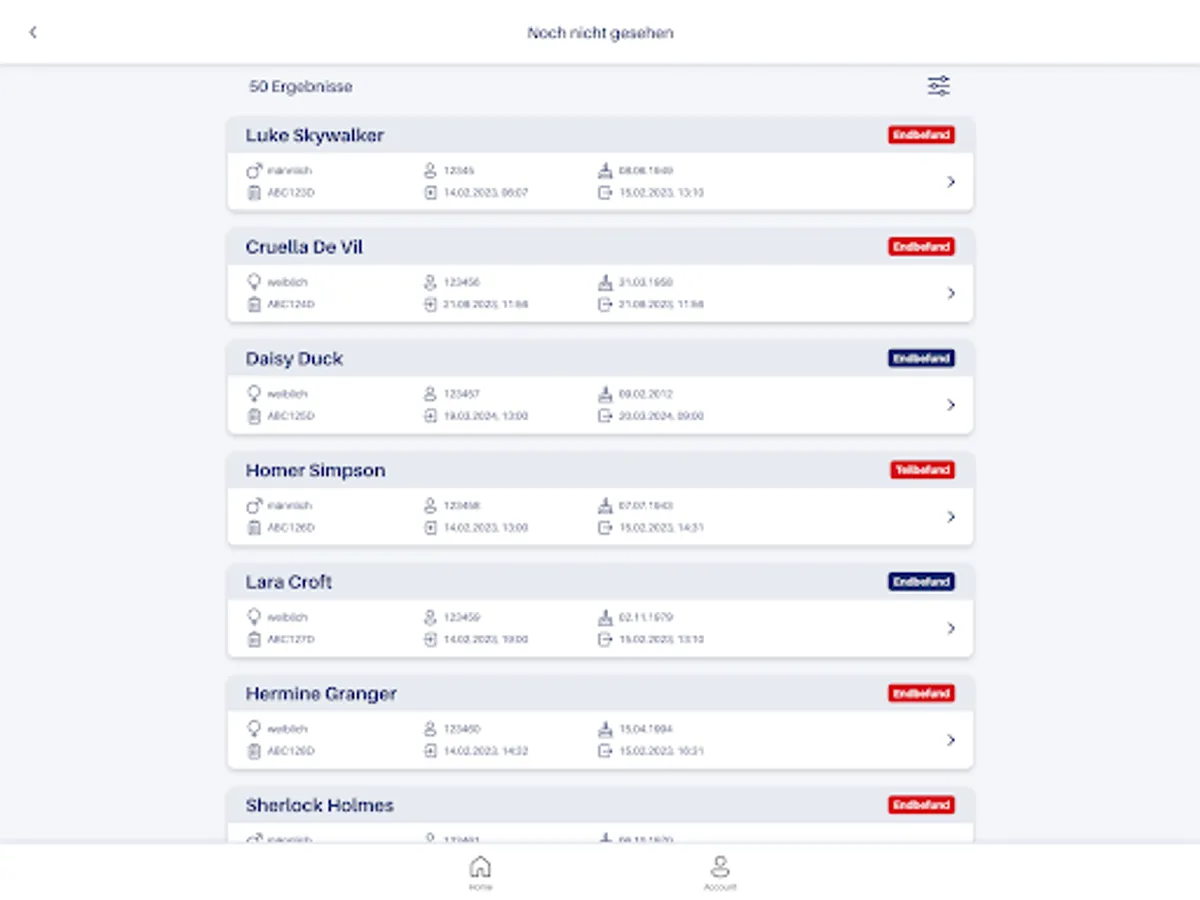The image size is (1200, 900).
Task: Click the patient number icon beside 123458
Action: point(428,505)
